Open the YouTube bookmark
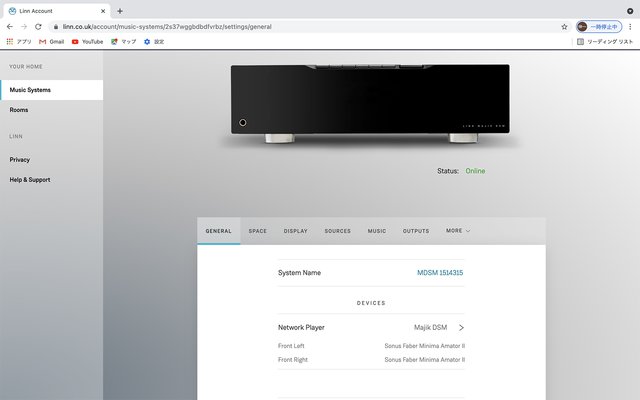 pyautogui.click(x=87, y=42)
